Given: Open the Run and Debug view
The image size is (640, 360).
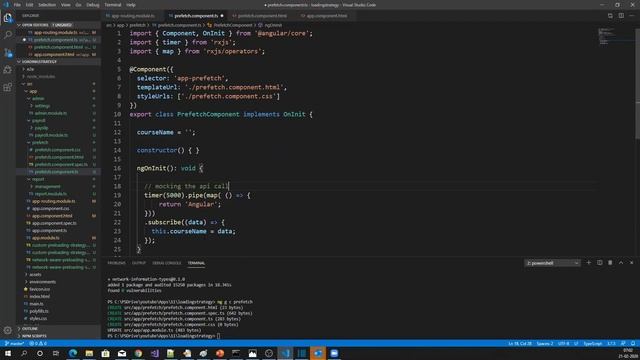Looking at the screenshot, I should [x=8, y=70].
